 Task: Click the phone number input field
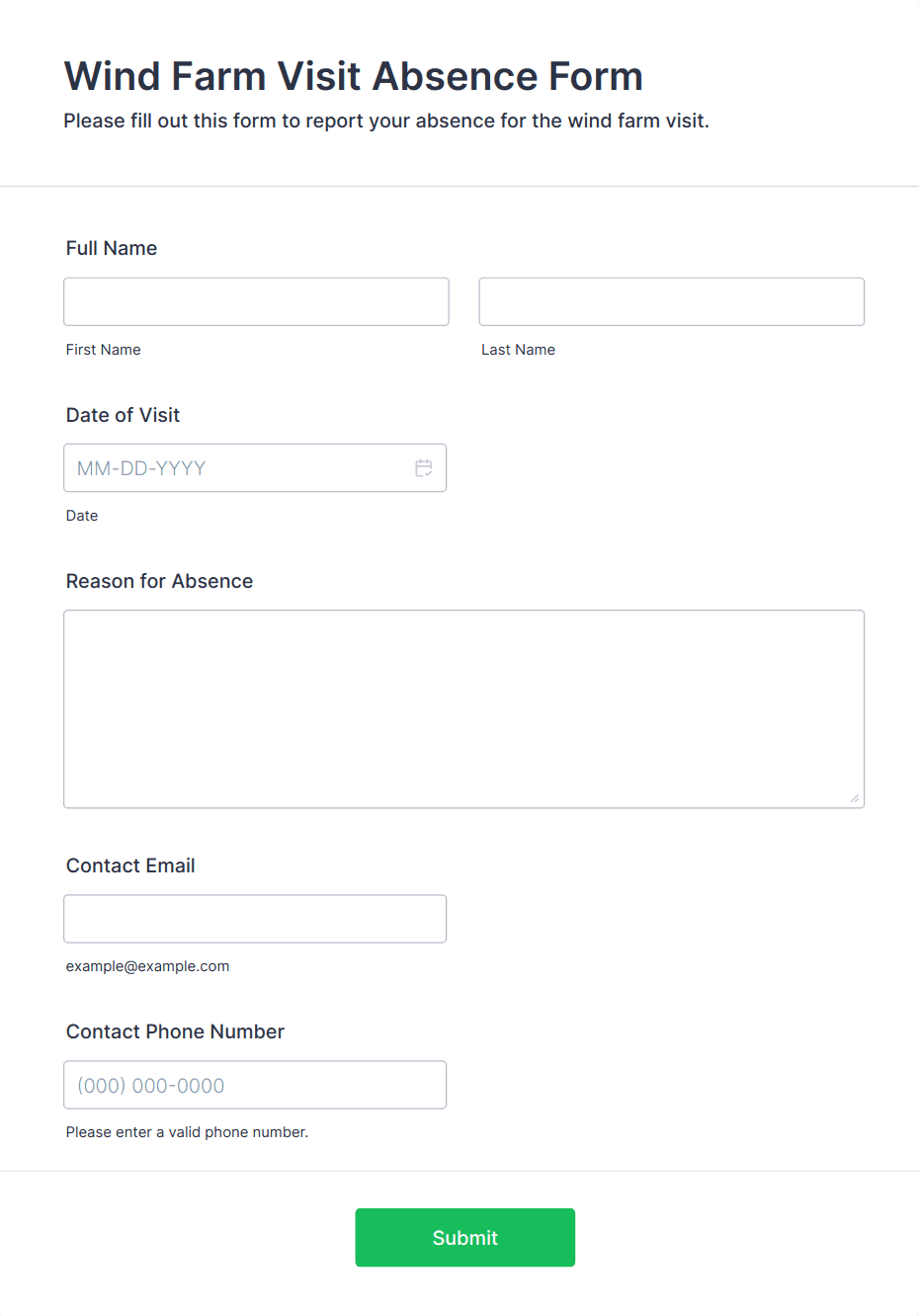tap(255, 1085)
